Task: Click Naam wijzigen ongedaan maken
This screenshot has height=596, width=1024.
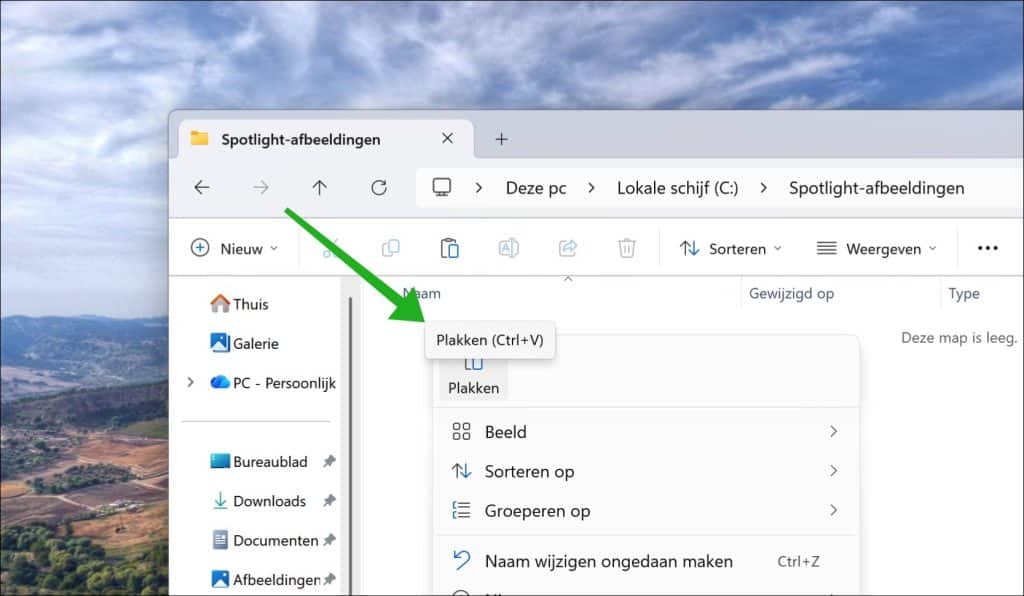Action: pyautogui.click(x=608, y=561)
